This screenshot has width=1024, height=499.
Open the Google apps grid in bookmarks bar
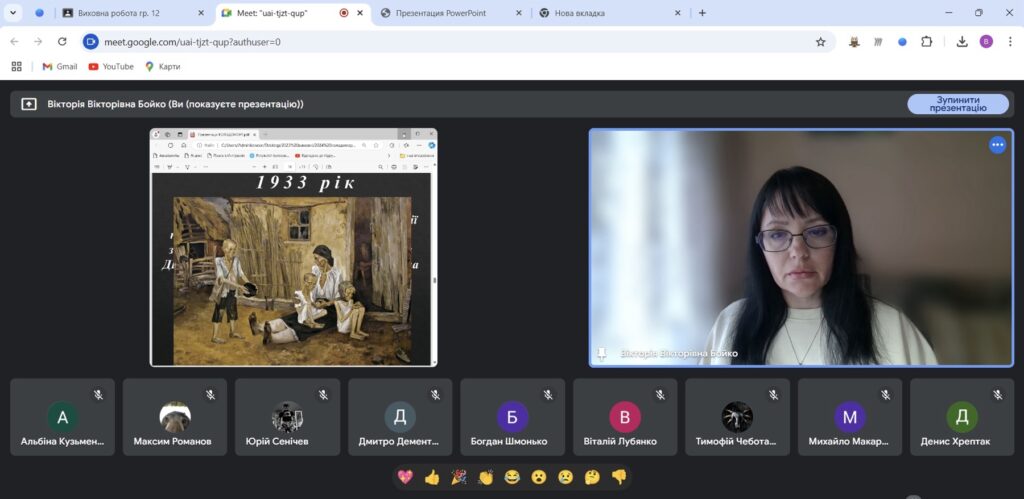16,66
